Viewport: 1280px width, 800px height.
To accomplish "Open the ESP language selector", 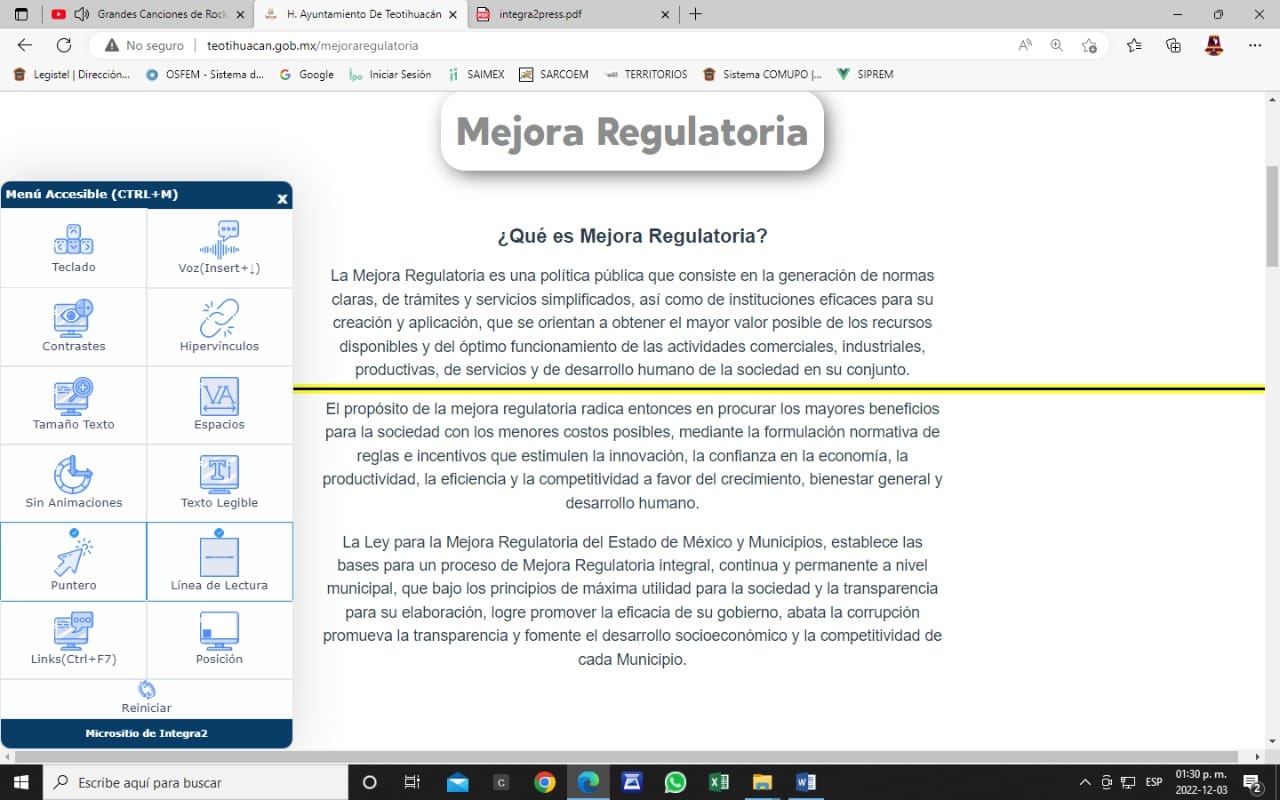I will tap(1154, 782).
